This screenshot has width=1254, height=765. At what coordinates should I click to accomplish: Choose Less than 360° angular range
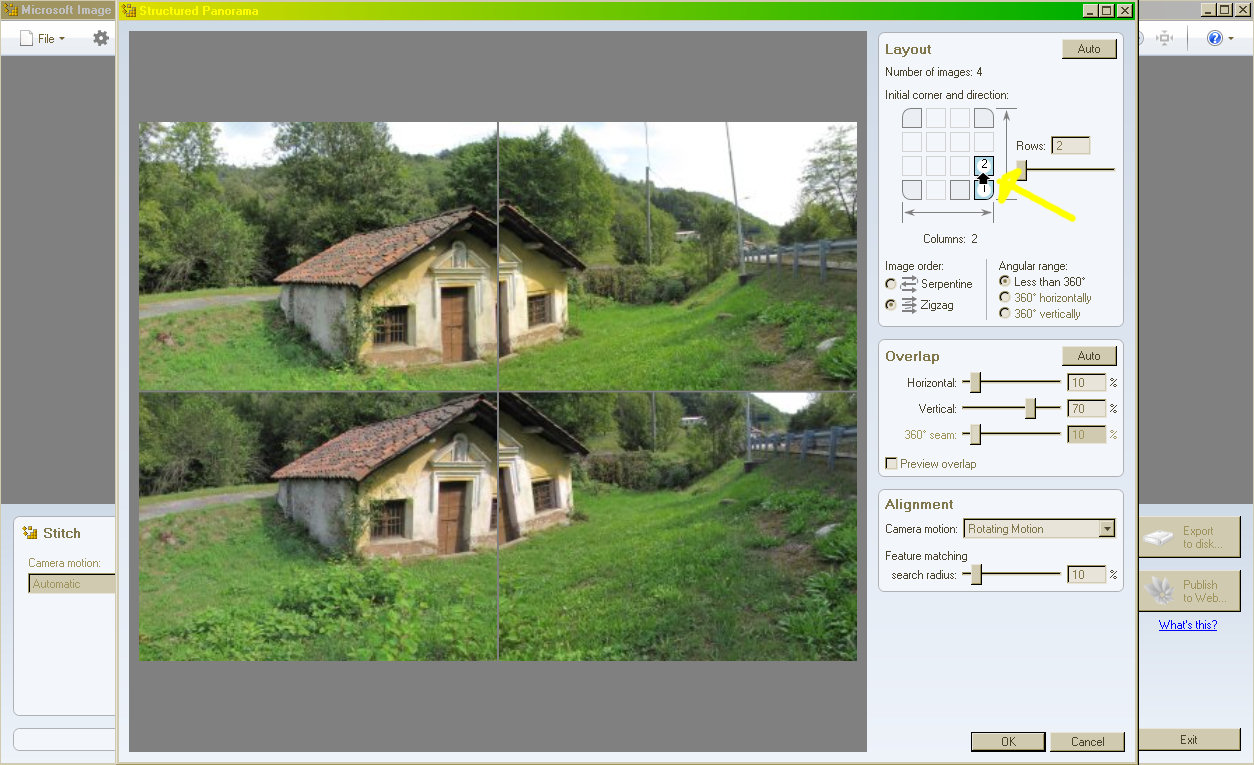(x=1005, y=282)
